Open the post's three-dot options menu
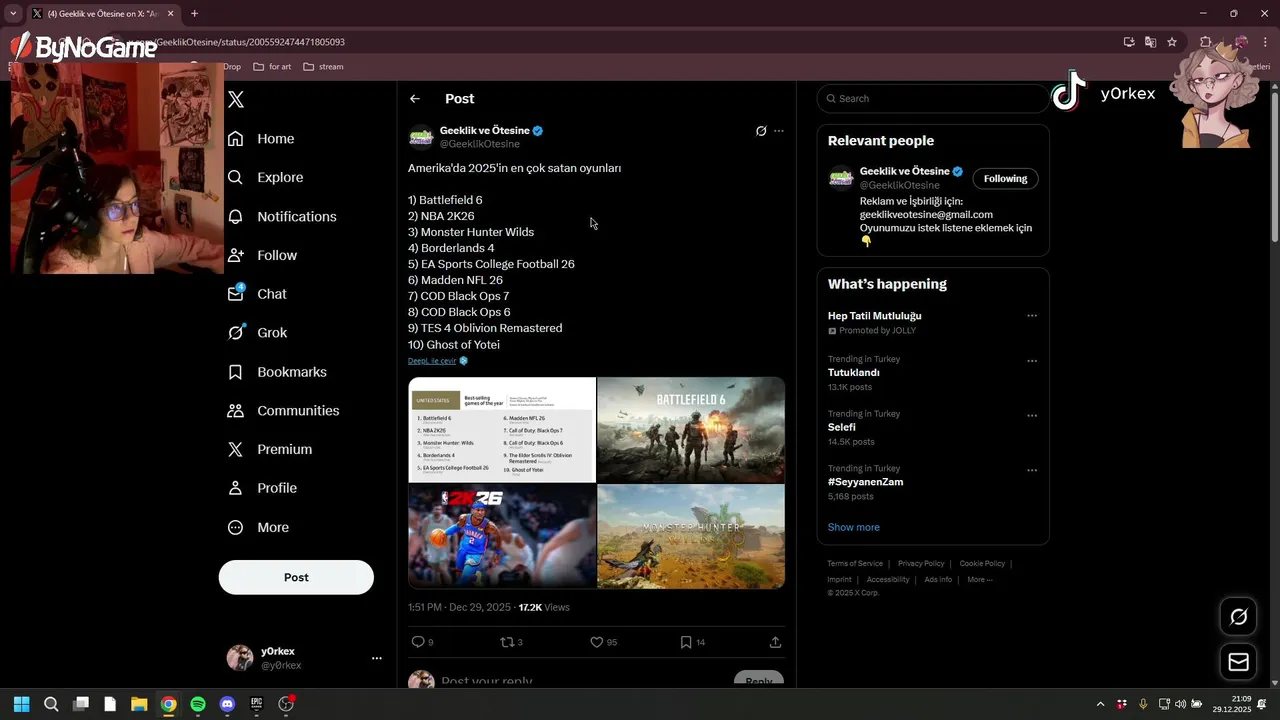The image size is (1280, 720). point(779,131)
